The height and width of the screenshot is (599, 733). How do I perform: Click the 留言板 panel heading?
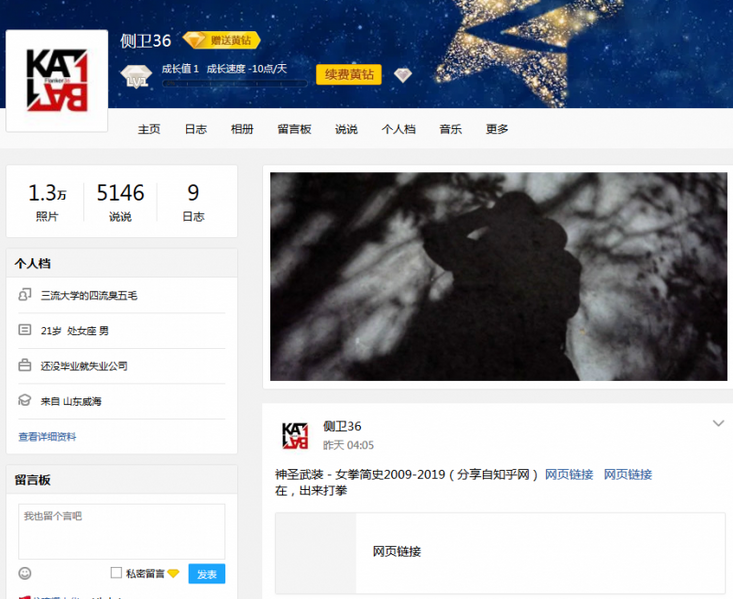tap(33, 480)
